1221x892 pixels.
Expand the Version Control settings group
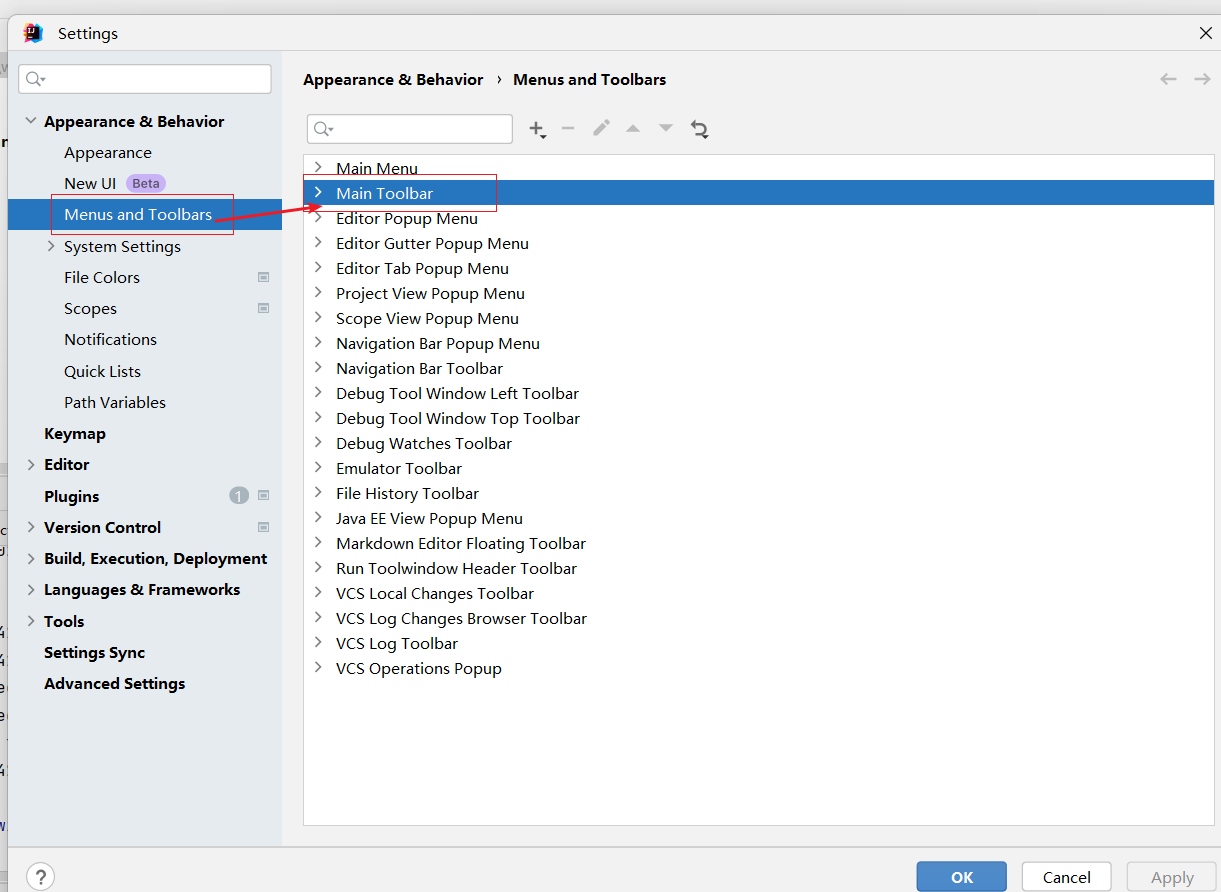[29, 527]
